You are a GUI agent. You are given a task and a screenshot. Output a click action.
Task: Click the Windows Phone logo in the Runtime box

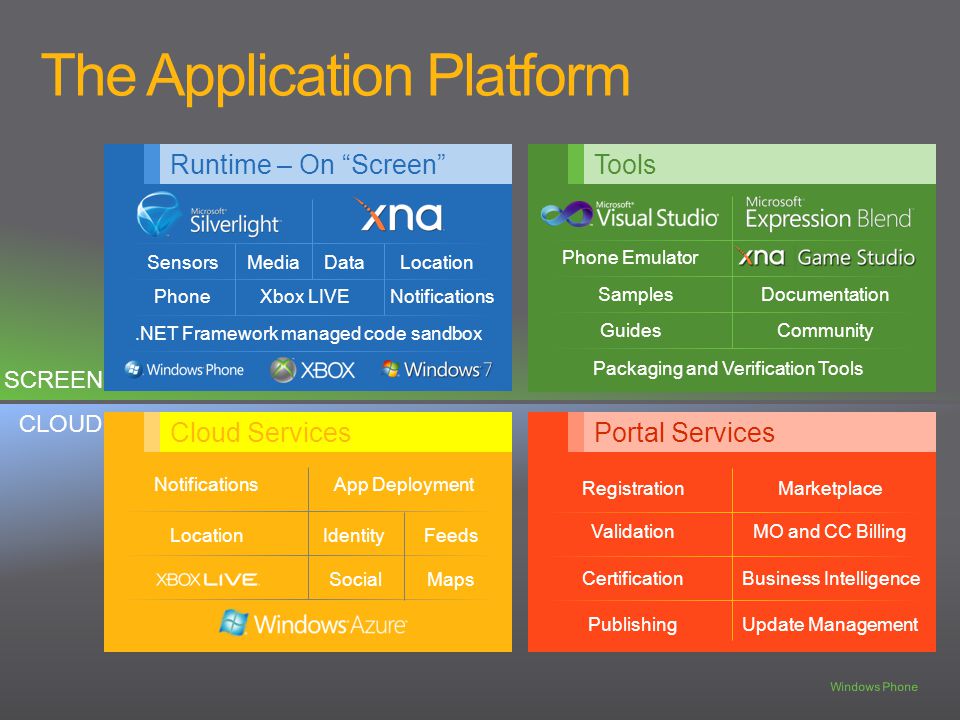(184, 370)
